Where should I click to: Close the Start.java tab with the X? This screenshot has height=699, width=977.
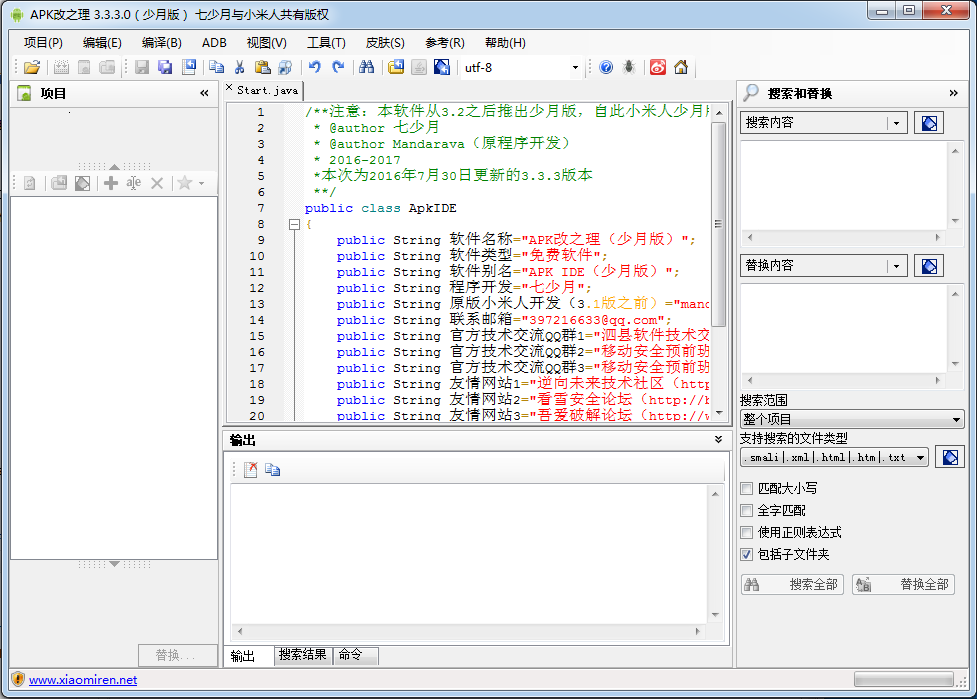pyautogui.click(x=229, y=88)
